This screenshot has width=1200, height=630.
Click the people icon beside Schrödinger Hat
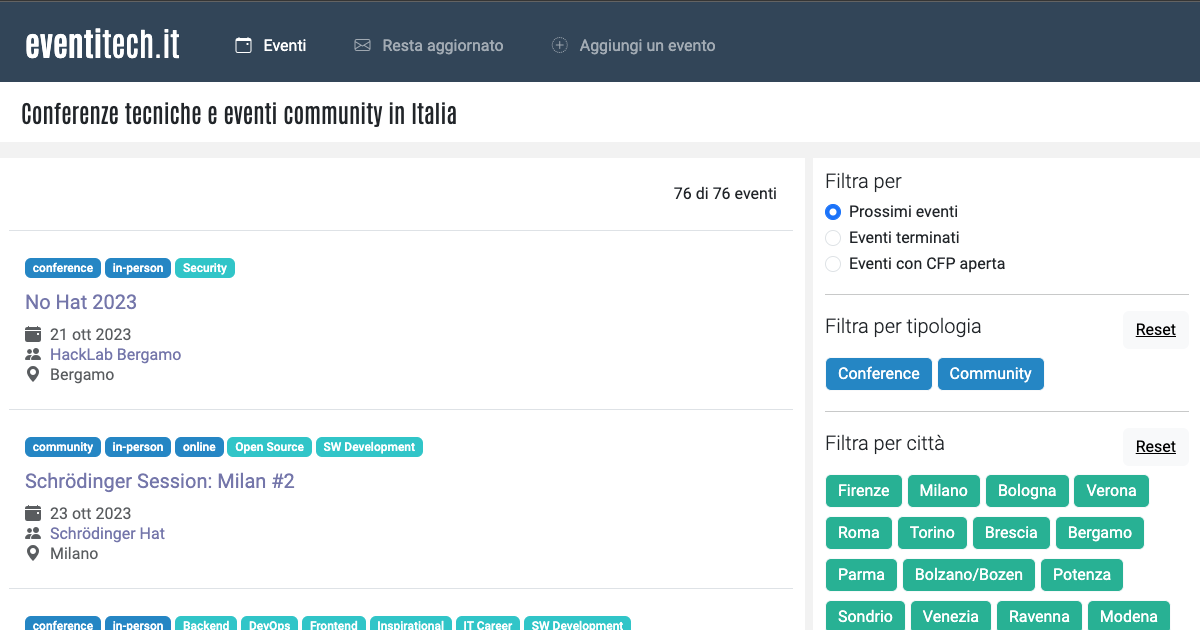(33, 534)
